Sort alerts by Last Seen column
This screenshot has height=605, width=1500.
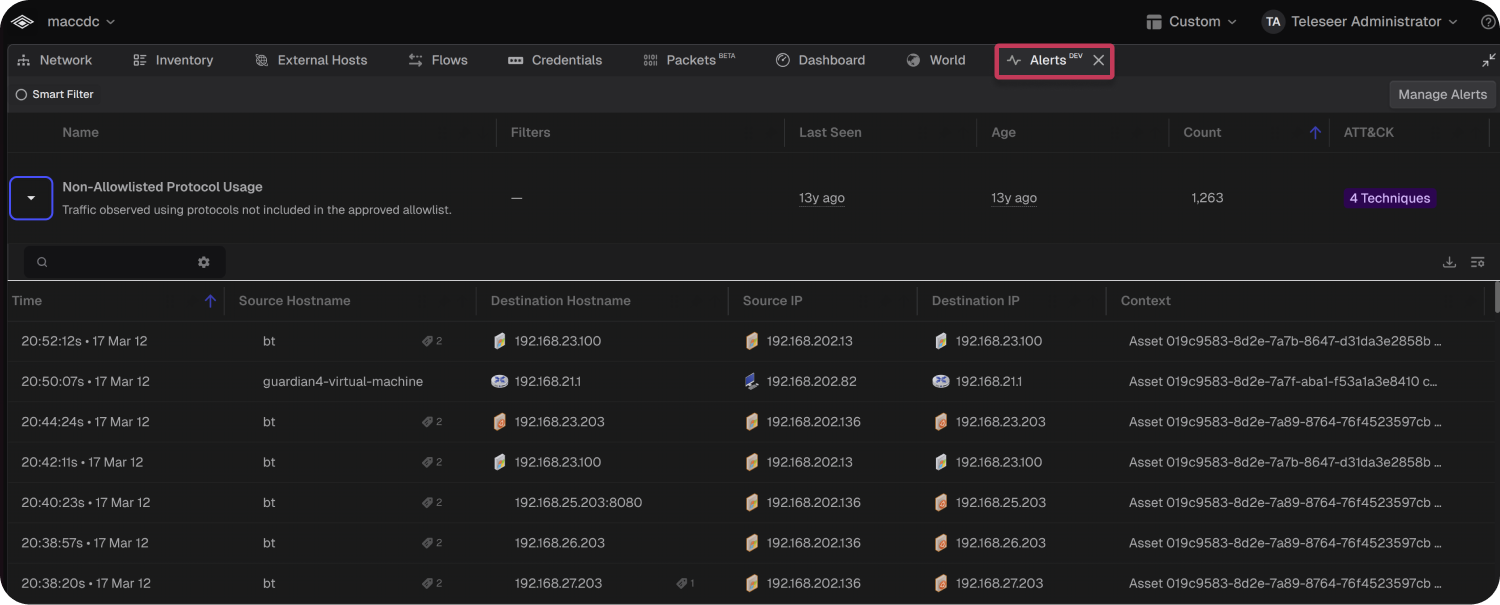point(830,132)
